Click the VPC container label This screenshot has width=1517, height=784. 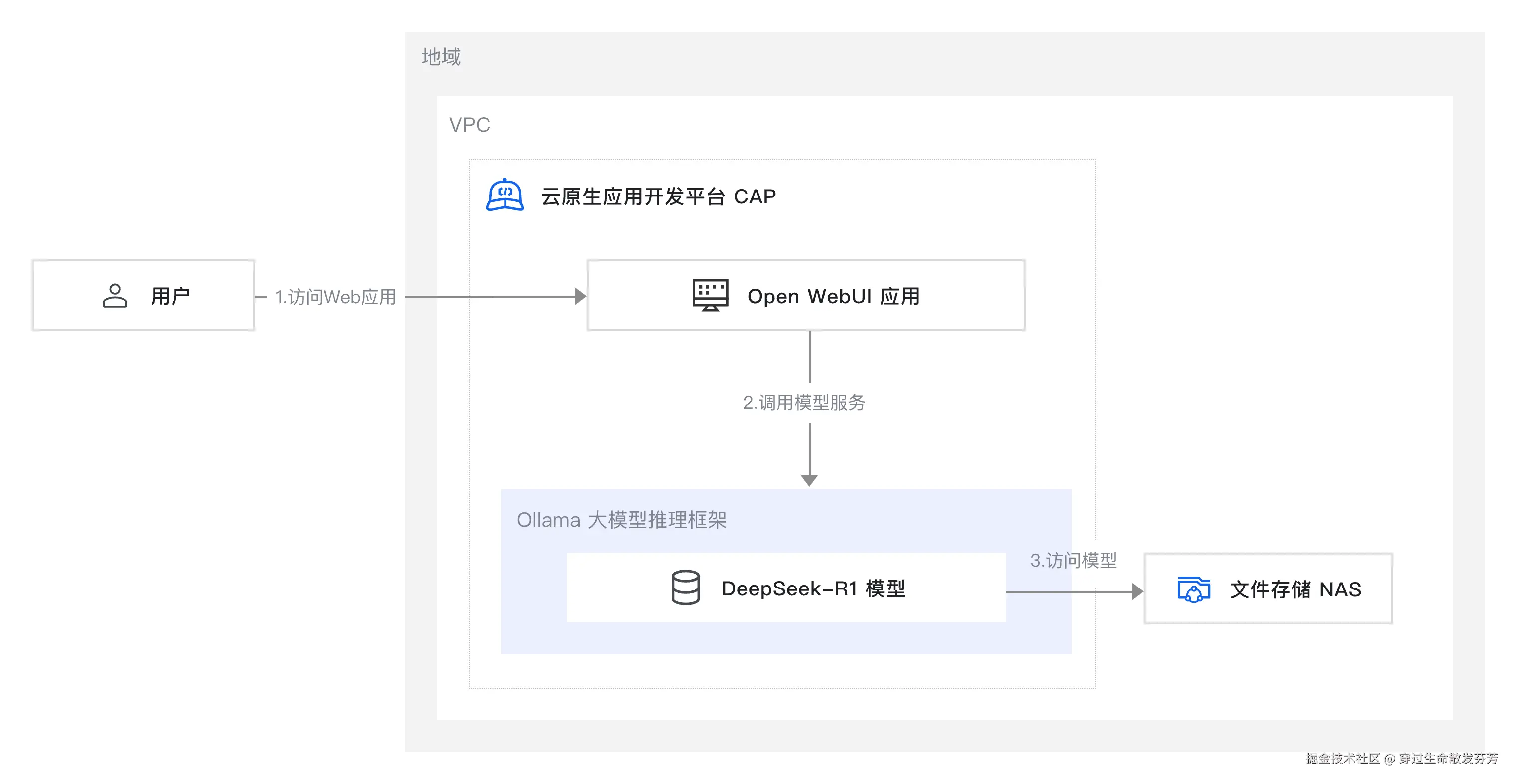pos(469,125)
